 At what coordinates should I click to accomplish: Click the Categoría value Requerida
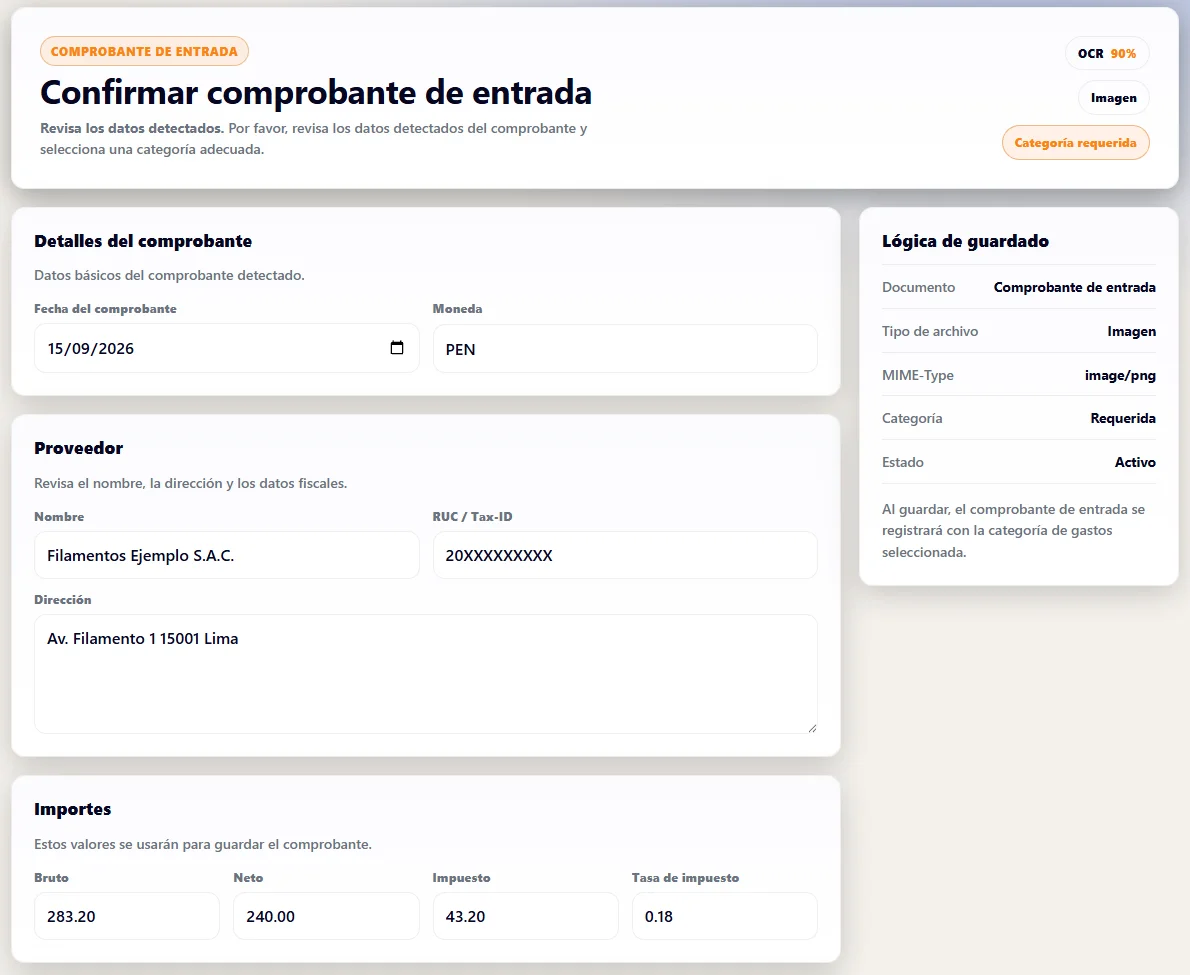coord(1123,418)
